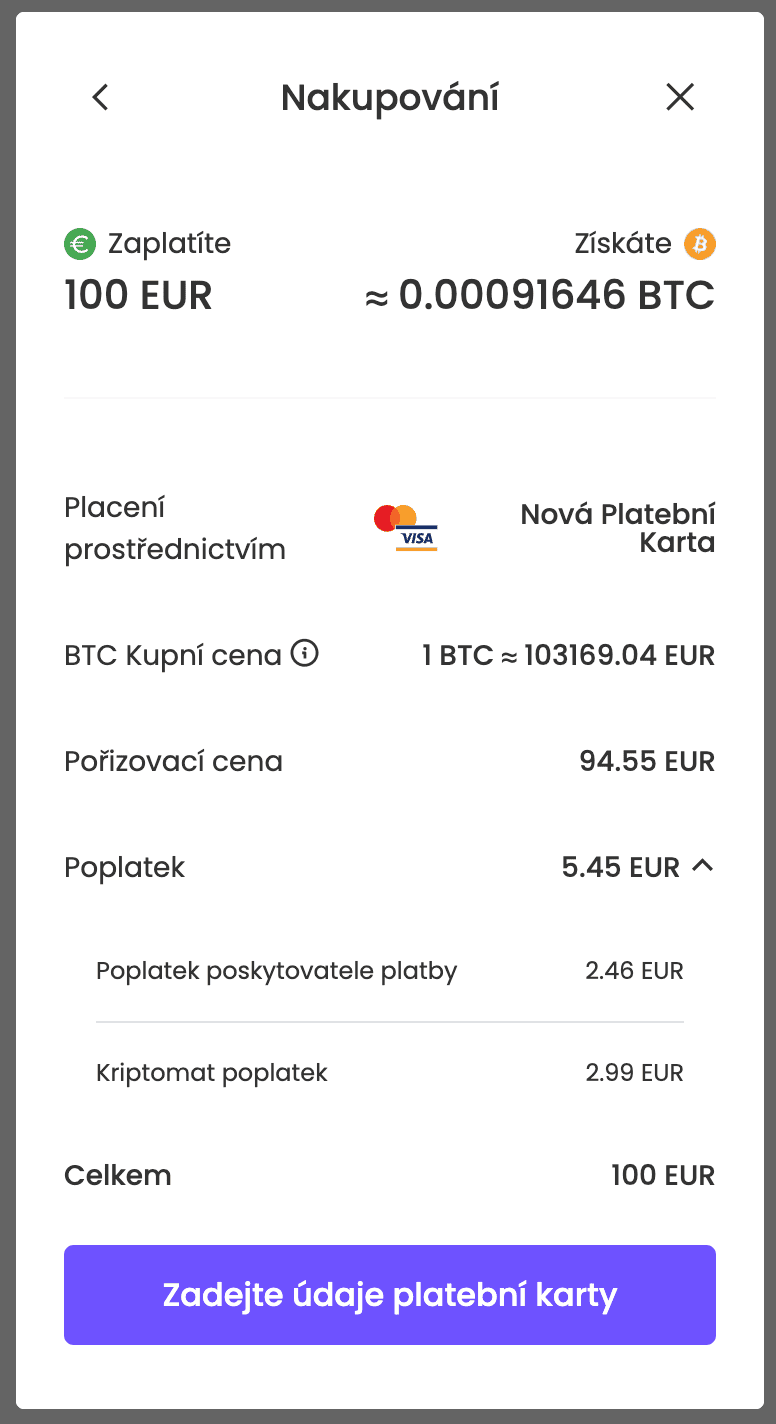Select Nová Platební Karta payment method
Screen dimensions: 776x1424
click(x=618, y=529)
